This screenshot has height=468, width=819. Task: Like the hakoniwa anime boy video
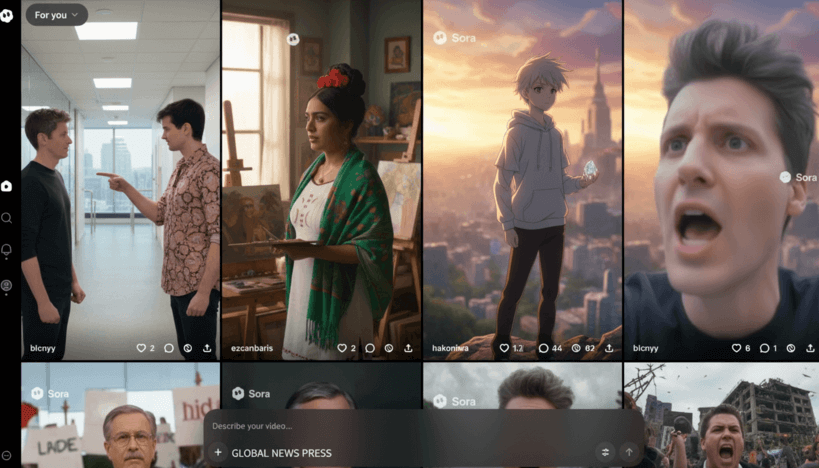[x=505, y=348]
